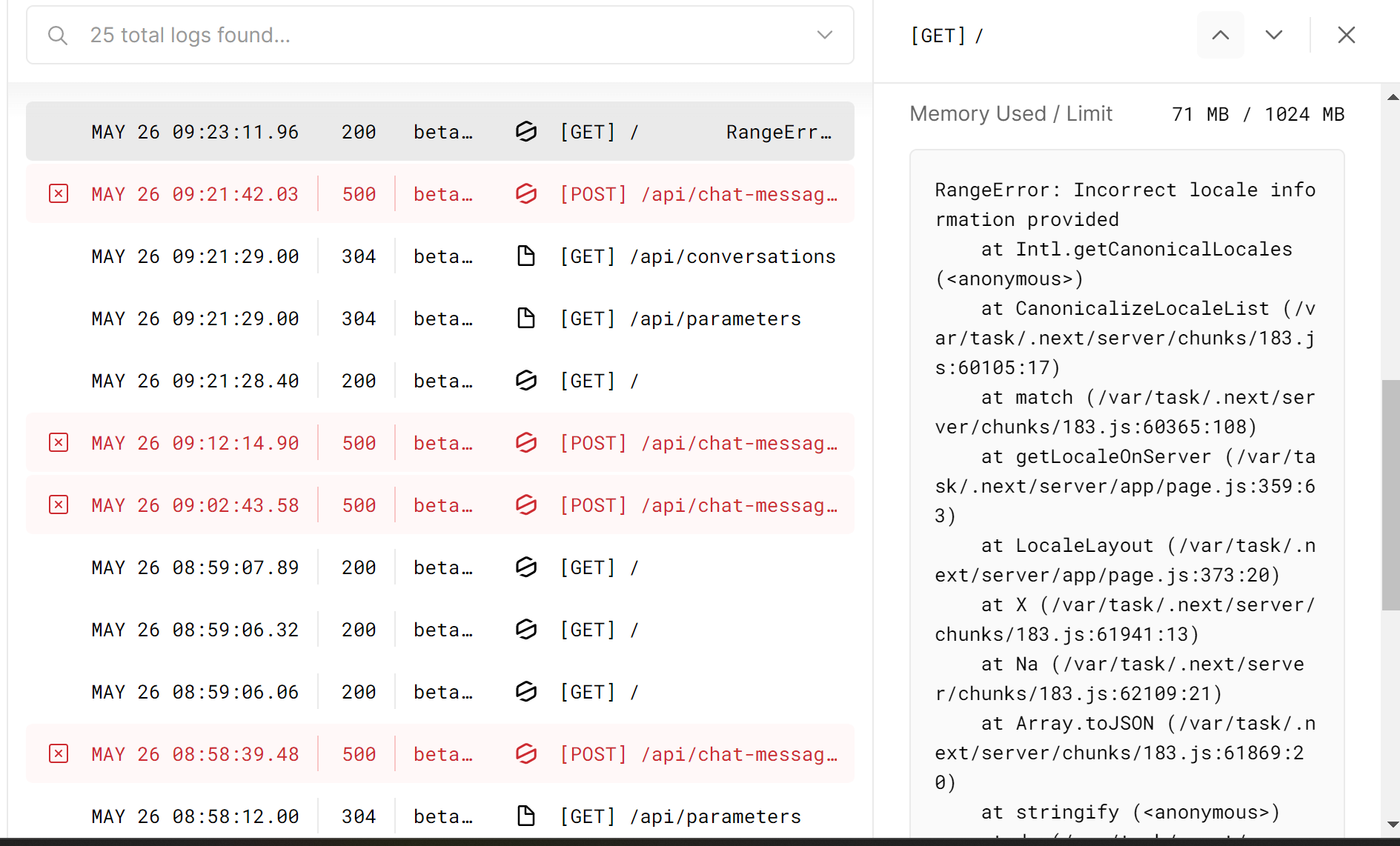This screenshot has height=846, width=1400.
Task: Click the file icon beside the 09:21:29 /api/parameters log
Action: pos(526,318)
